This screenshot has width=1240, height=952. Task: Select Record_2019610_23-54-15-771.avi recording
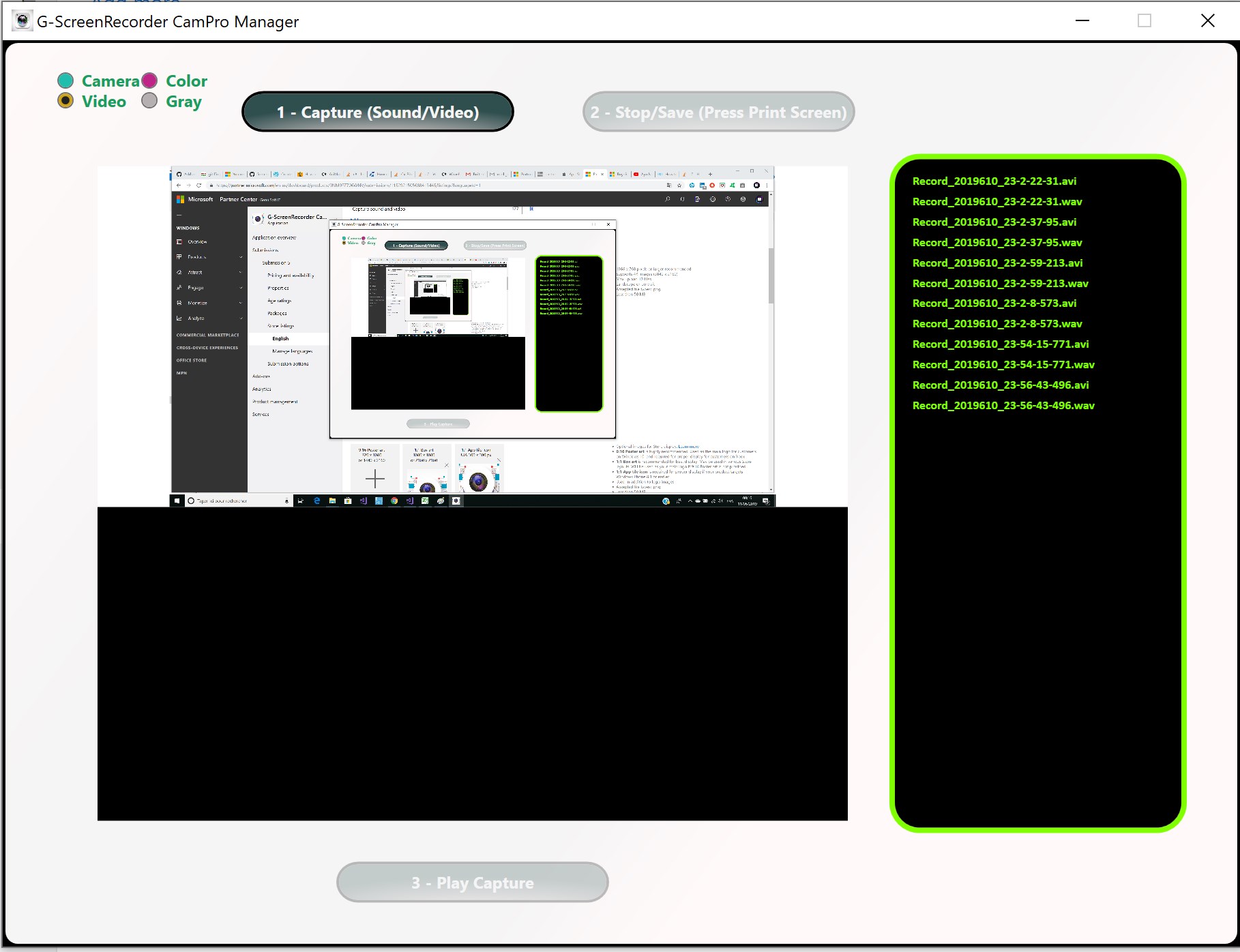999,344
